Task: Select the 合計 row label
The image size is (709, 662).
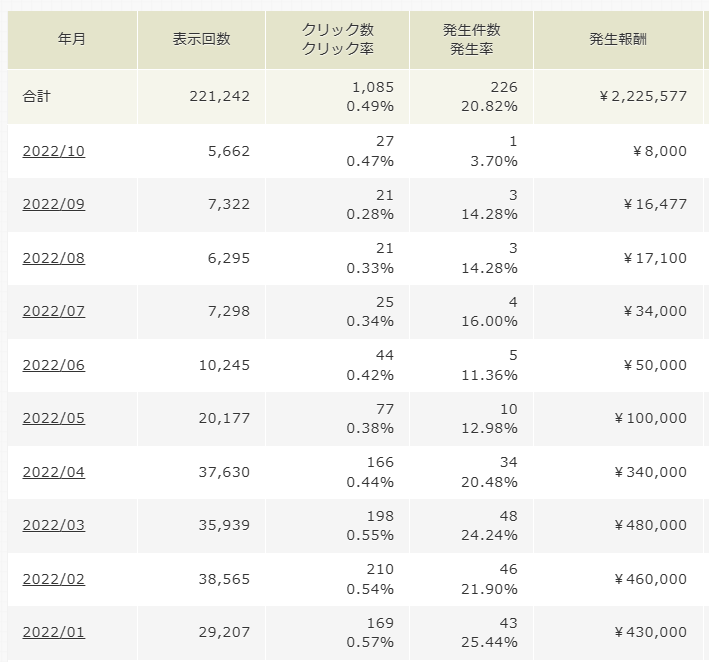Action: coord(37,96)
